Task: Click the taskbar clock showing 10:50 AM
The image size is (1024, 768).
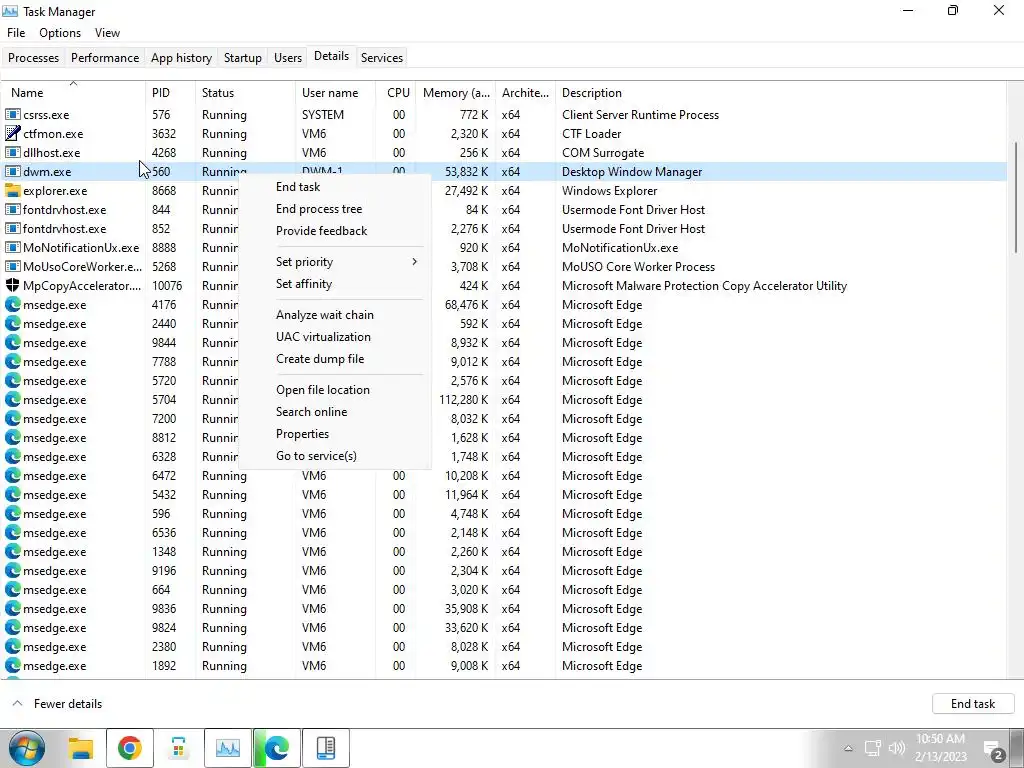Action: pos(940,748)
